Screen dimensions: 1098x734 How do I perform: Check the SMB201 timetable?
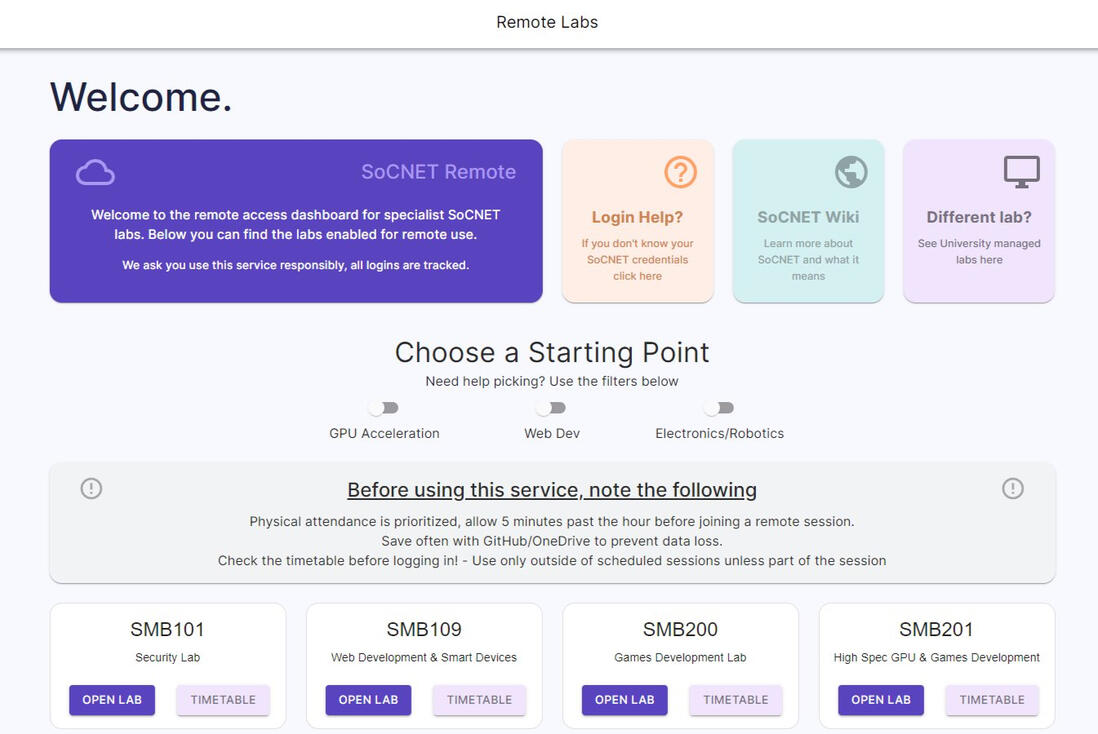click(991, 700)
